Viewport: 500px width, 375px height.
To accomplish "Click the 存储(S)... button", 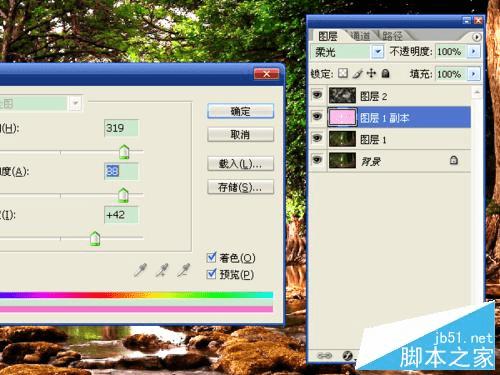I will tap(240, 187).
